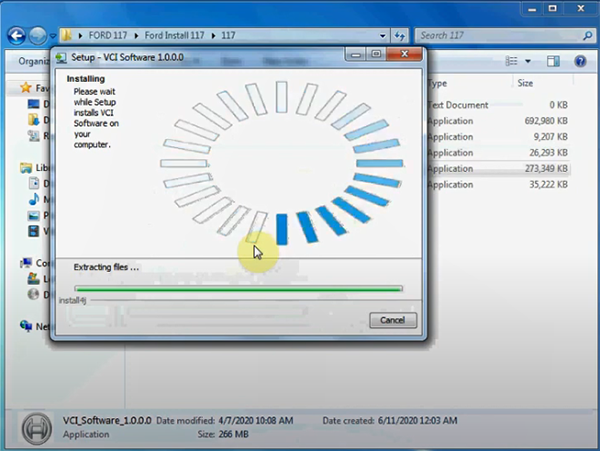Select the Recent Places icon under Favorites
The height and width of the screenshot is (451, 600).
point(34,135)
